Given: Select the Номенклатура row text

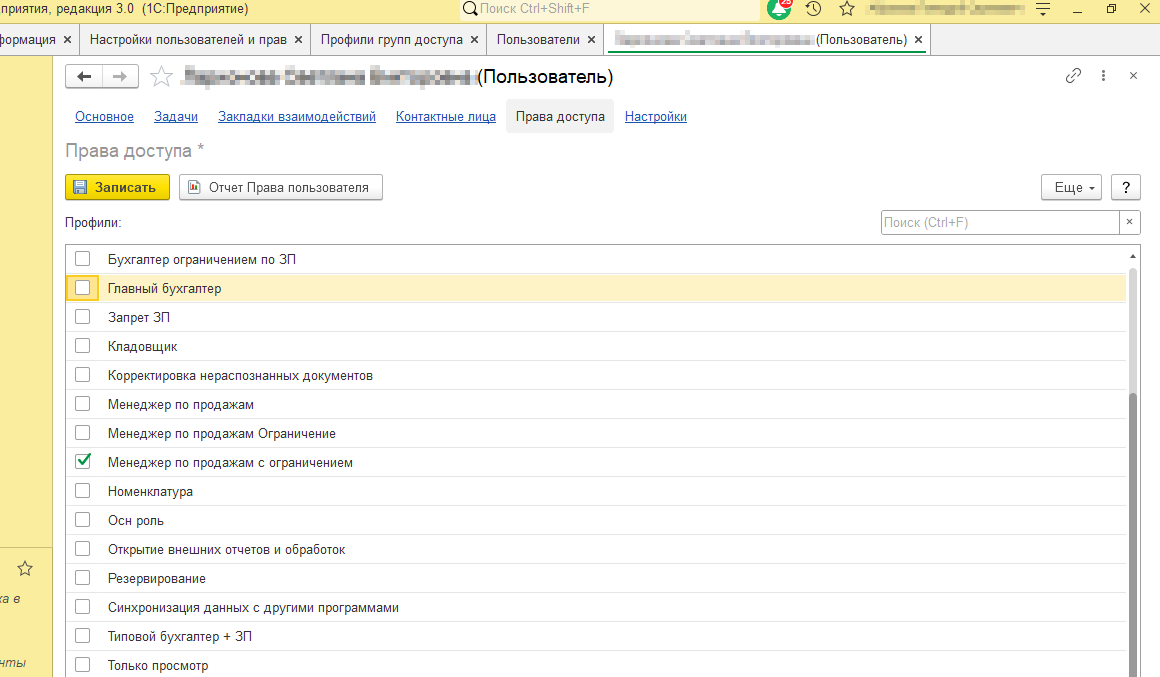Looking at the screenshot, I should pos(150,491).
